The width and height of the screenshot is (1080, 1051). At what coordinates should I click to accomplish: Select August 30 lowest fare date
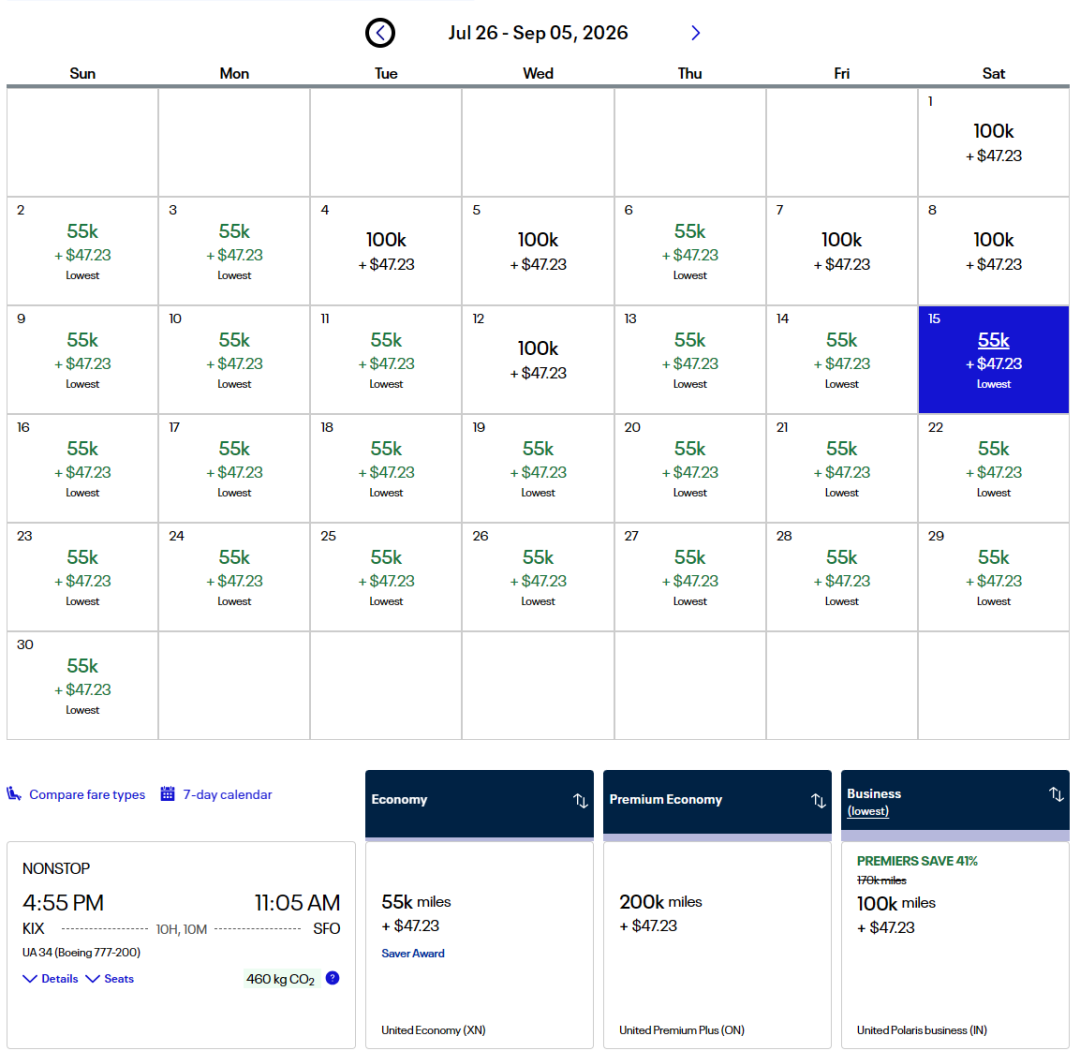point(82,685)
